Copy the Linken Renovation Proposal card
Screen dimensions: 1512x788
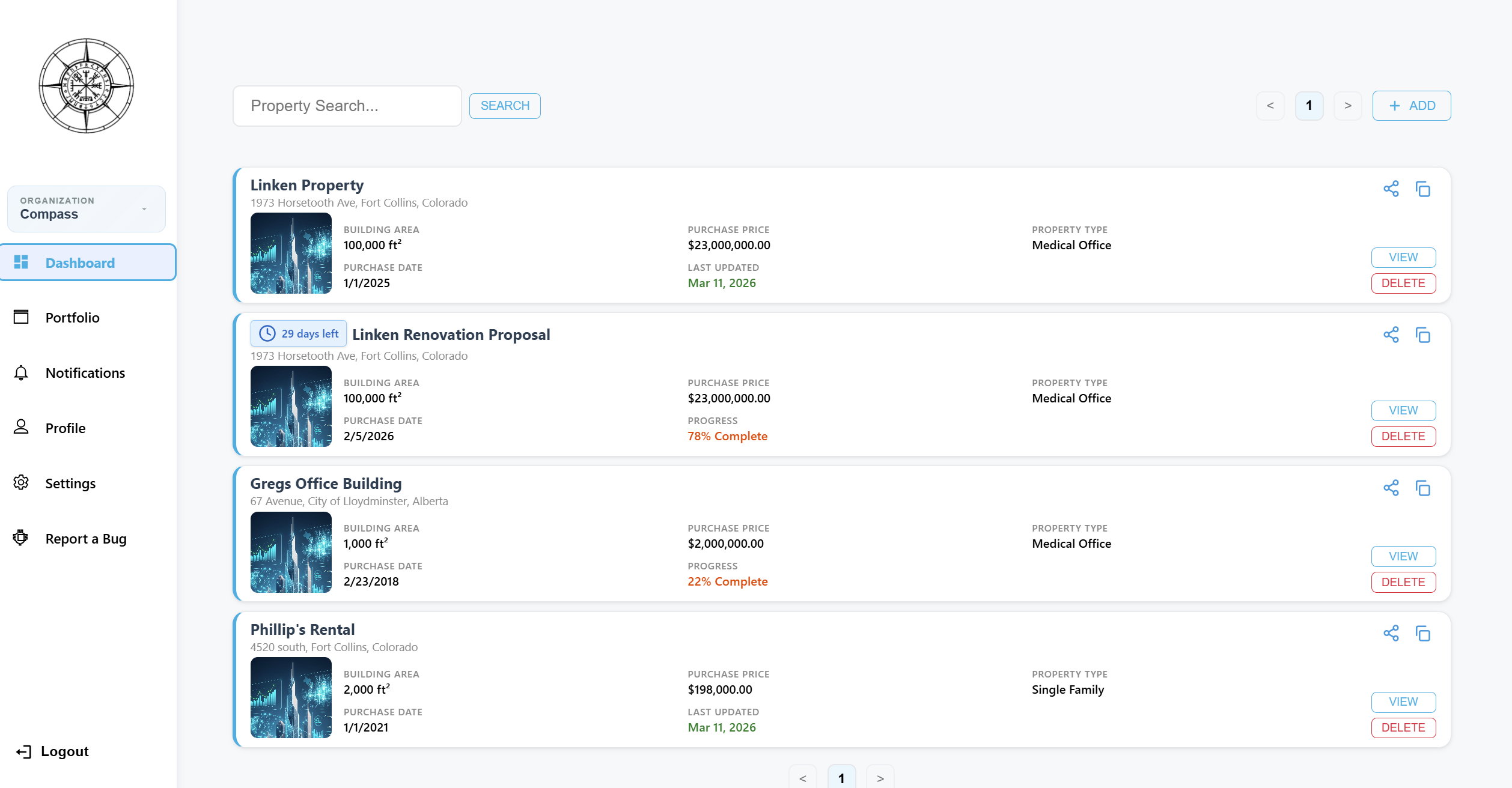point(1424,335)
